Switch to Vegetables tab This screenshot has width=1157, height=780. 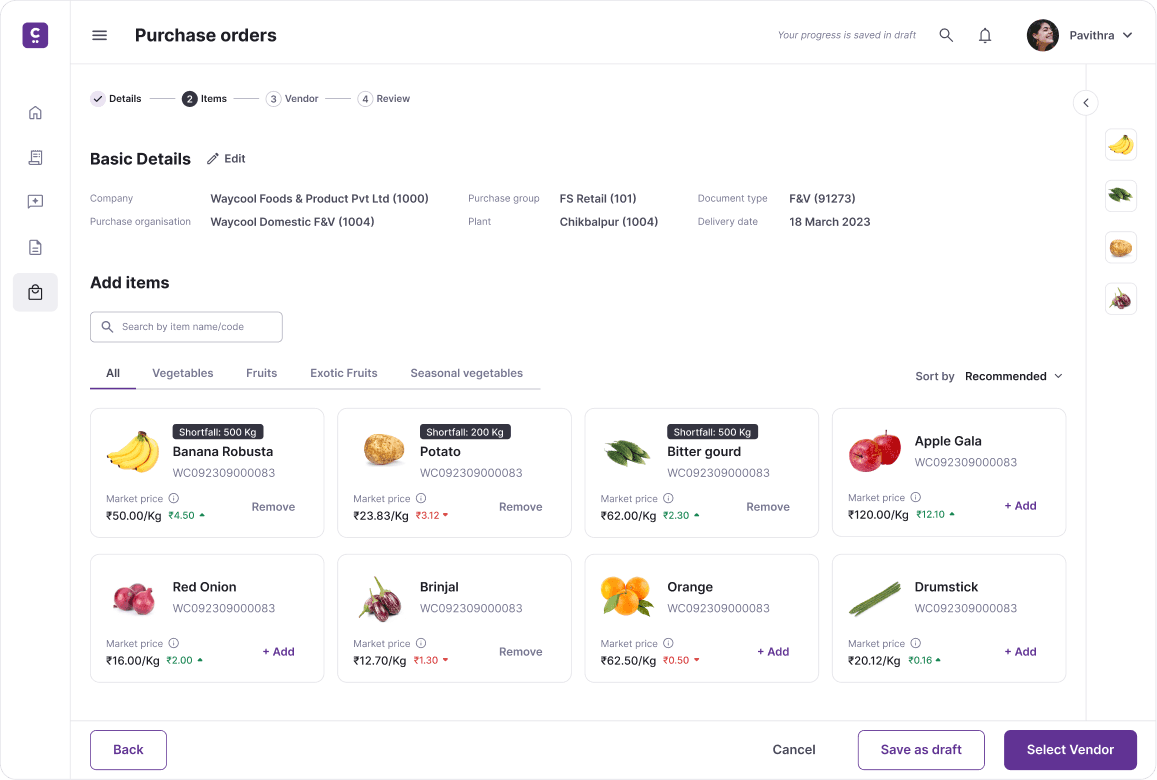tap(183, 373)
